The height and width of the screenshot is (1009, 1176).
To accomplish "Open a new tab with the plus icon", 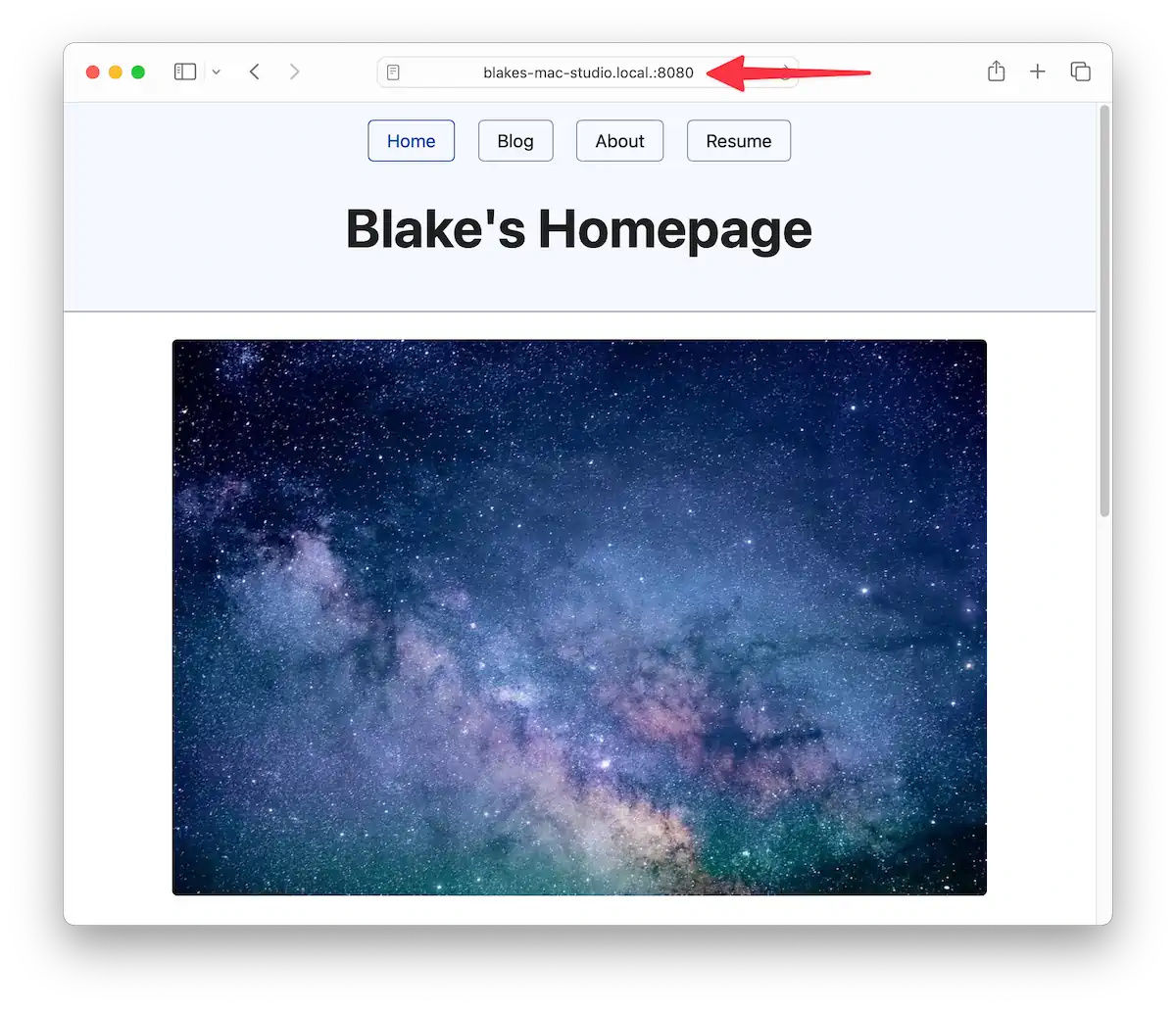I will click(1037, 72).
